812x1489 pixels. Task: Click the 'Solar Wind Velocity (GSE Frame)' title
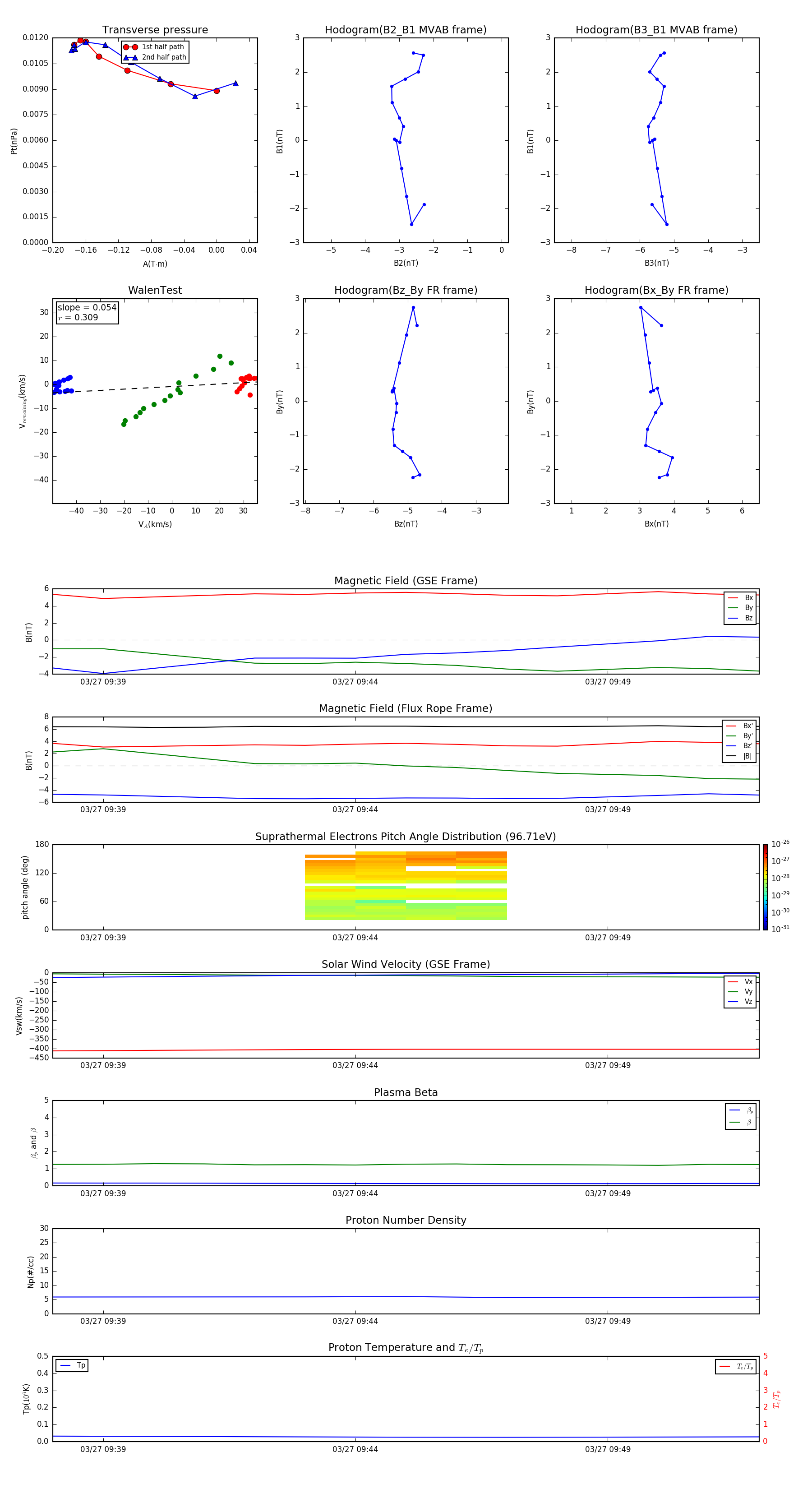(406, 965)
